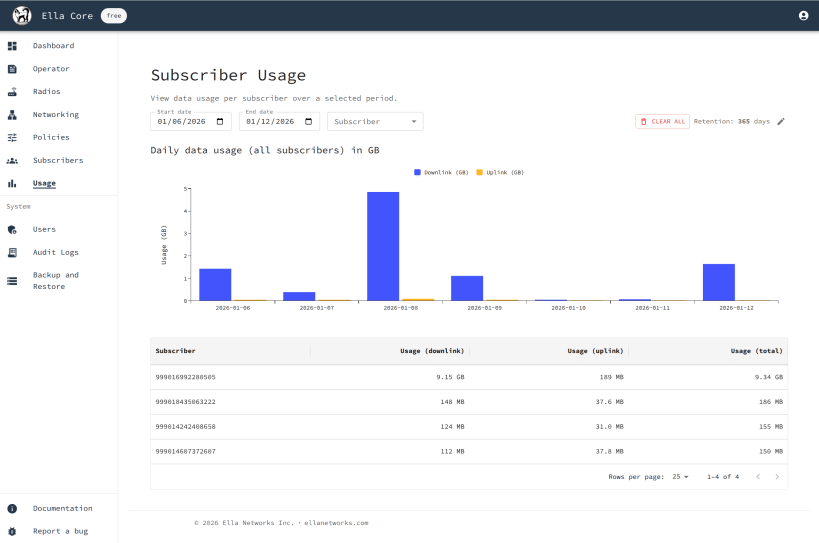Open the Policies sliders icon
Viewport: 819px width, 543px height.
pyautogui.click(x=13, y=138)
